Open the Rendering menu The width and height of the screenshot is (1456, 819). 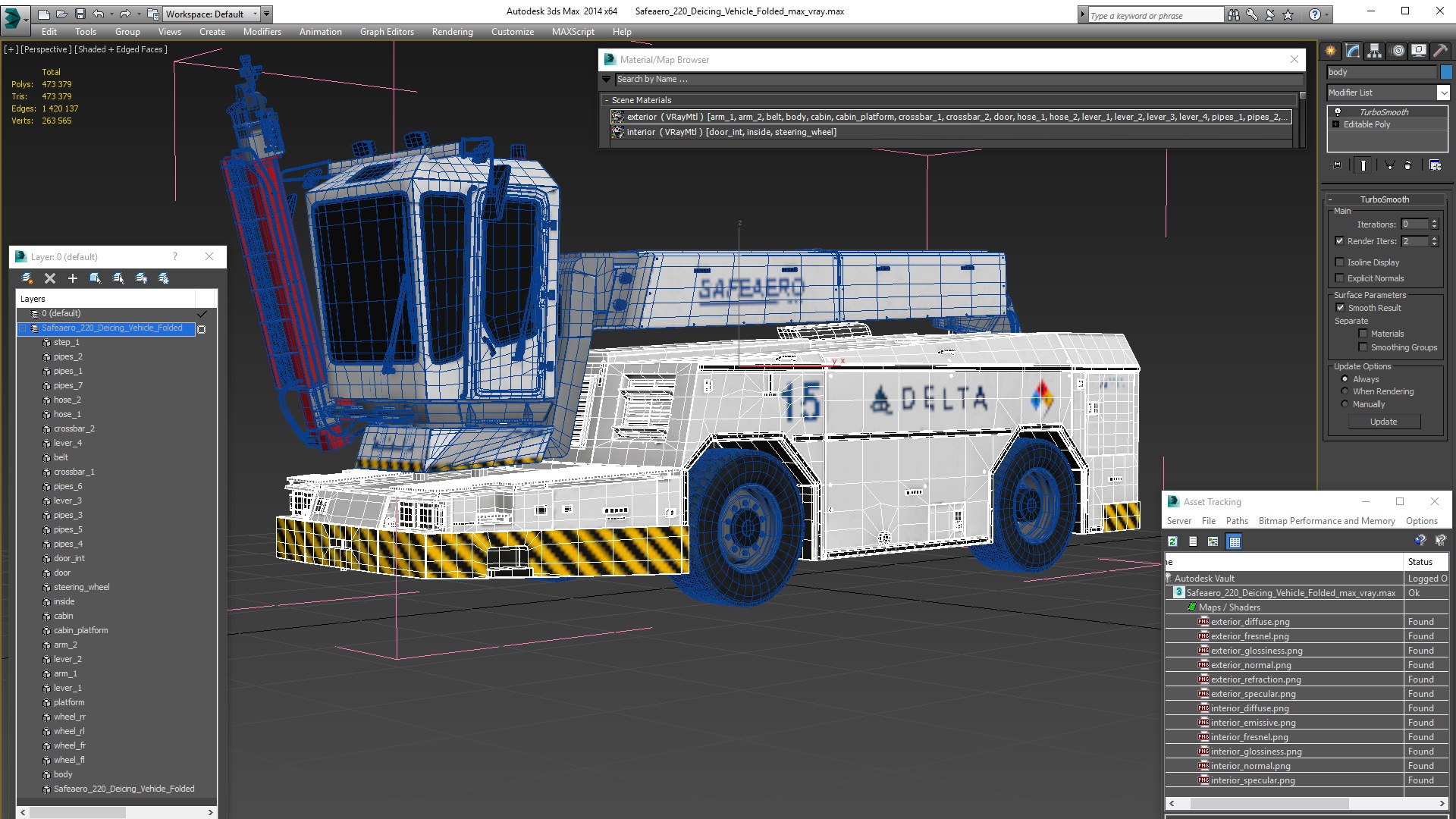click(452, 32)
